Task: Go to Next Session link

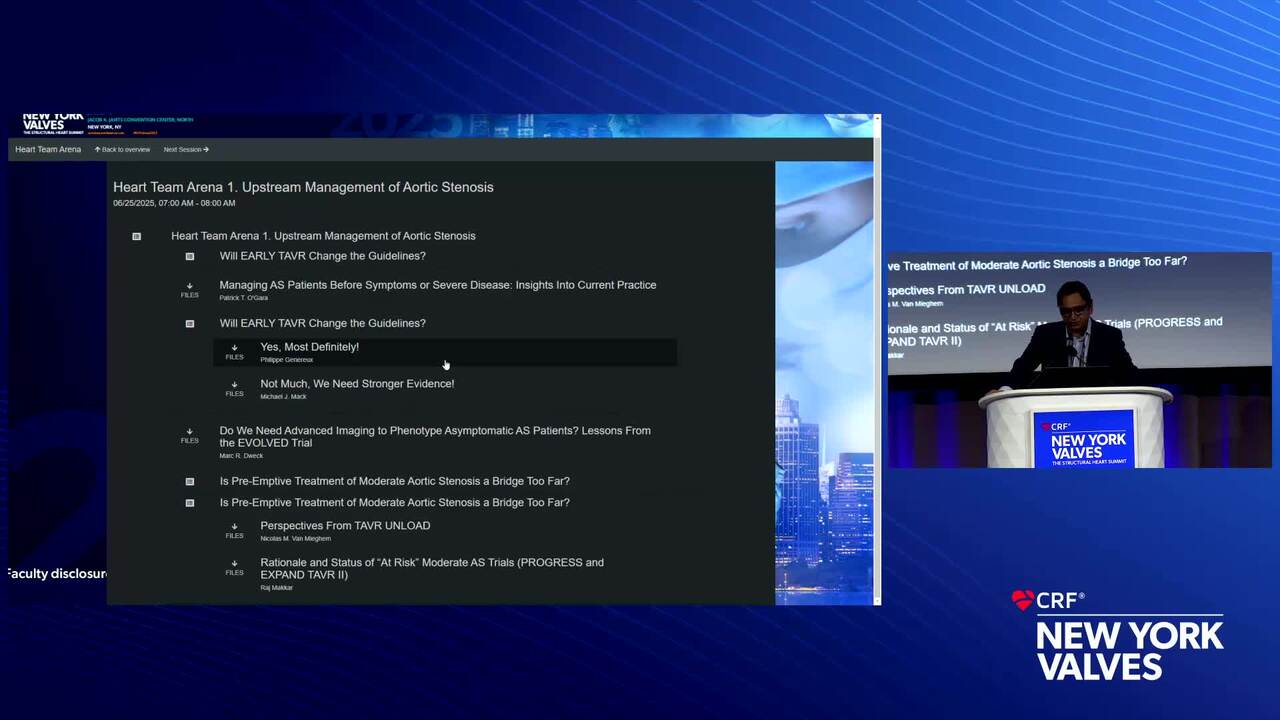Action: tap(186, 149)
